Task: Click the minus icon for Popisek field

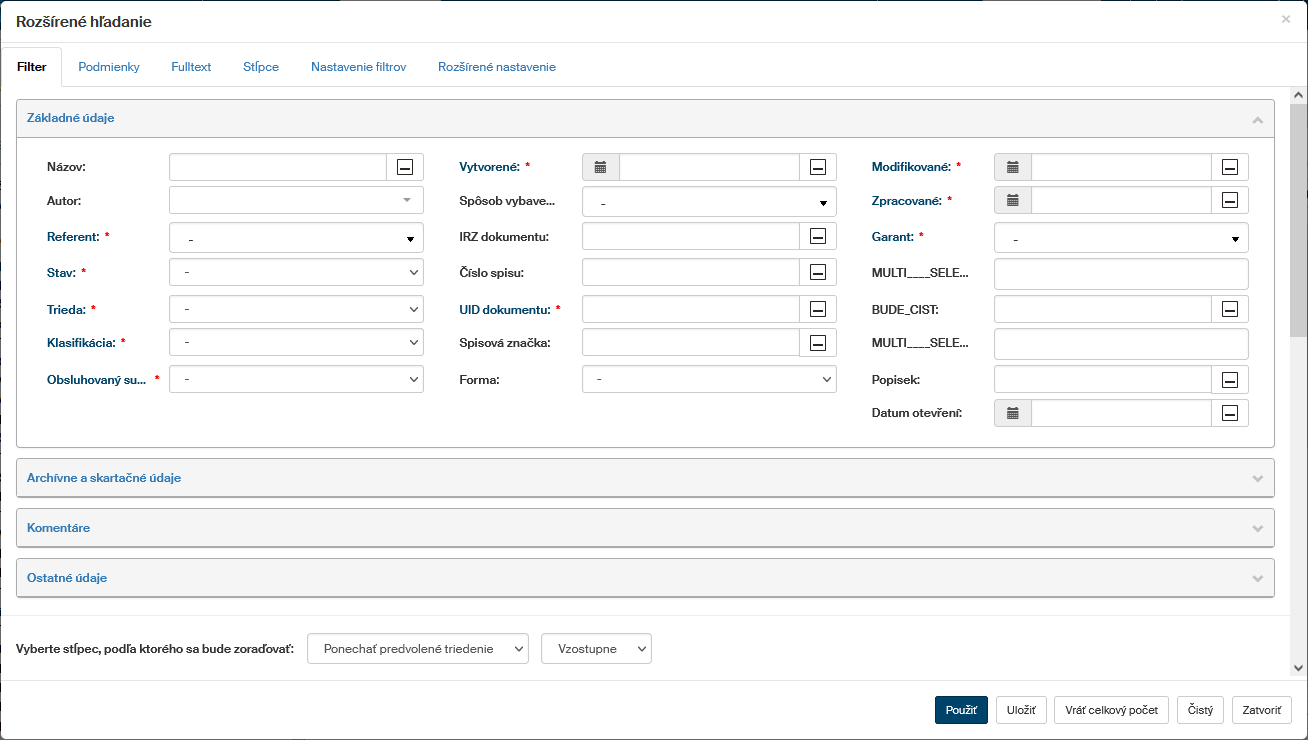Action: pyautogui.click(x=1230, y=379)
